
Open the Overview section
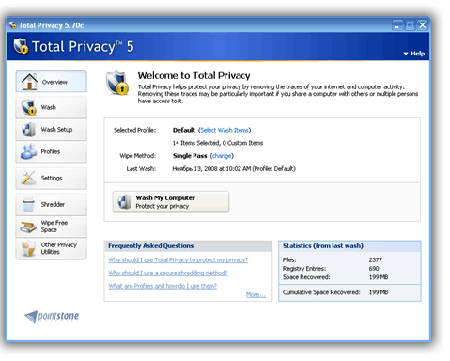click(x=51, y=81)
